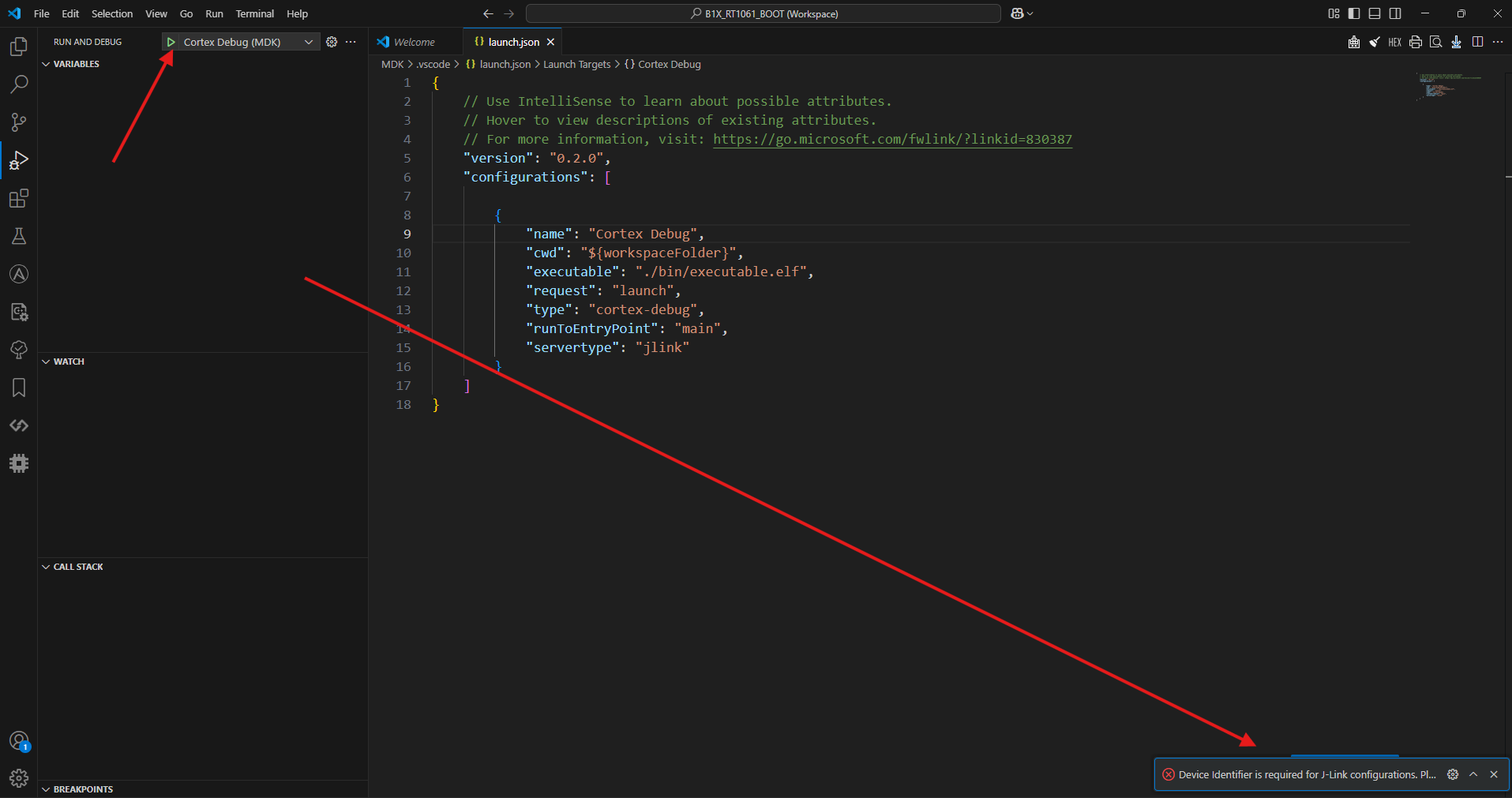
Task: Open the Terminal menu
Action: (x=254, y=13)
